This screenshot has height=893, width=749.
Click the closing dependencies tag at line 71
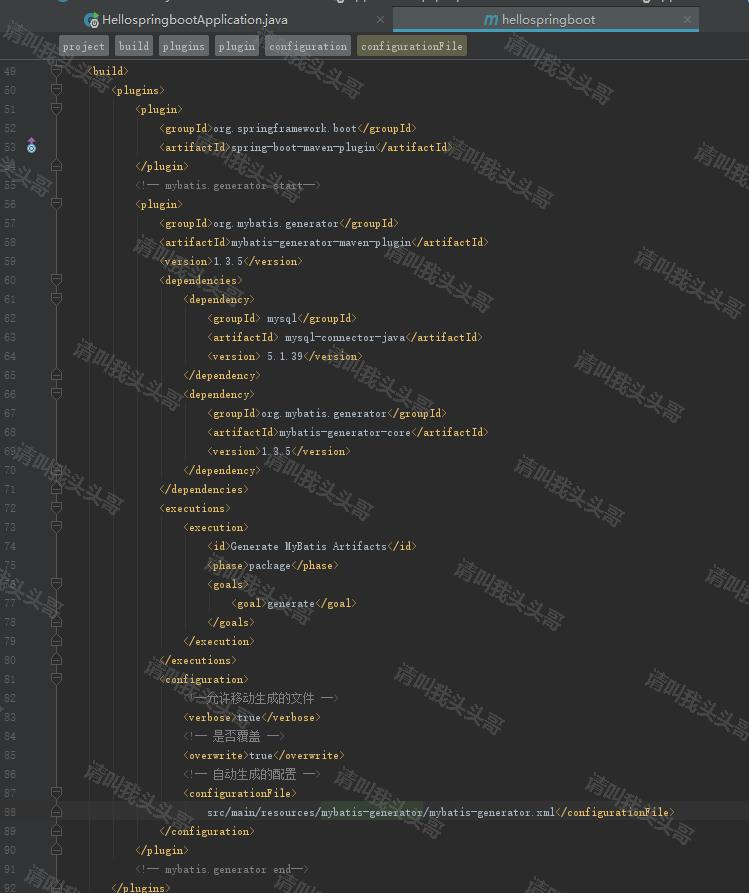tap(204, 490)
